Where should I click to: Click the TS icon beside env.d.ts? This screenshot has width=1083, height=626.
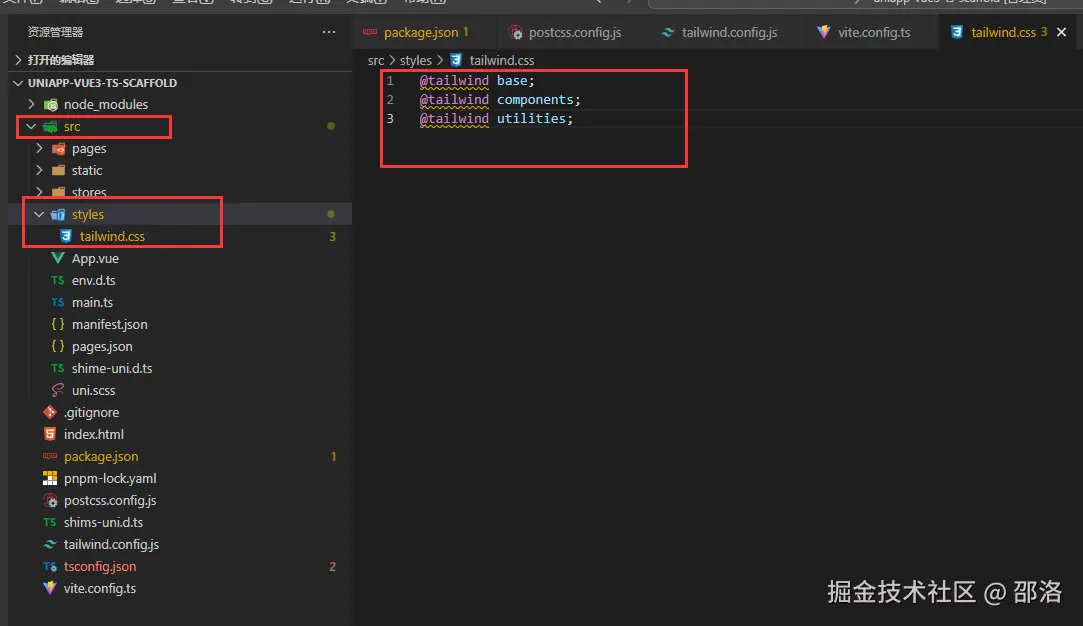click(58, 281)
